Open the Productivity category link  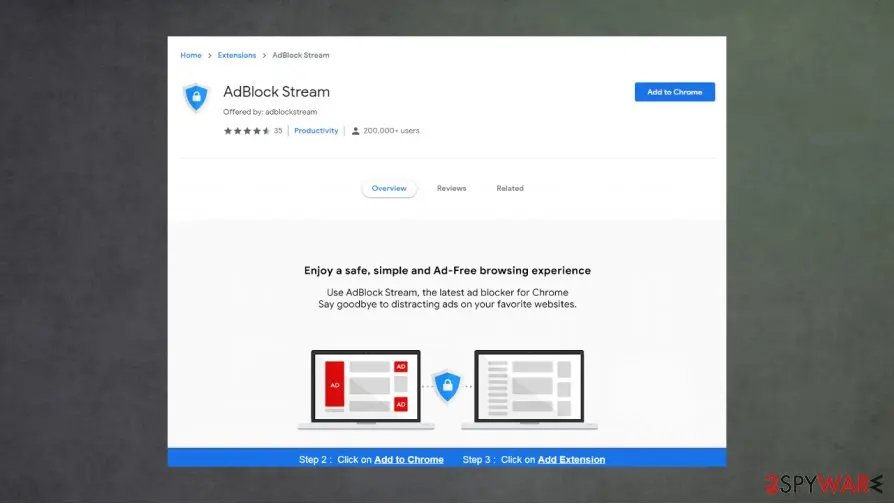[316, 131]
